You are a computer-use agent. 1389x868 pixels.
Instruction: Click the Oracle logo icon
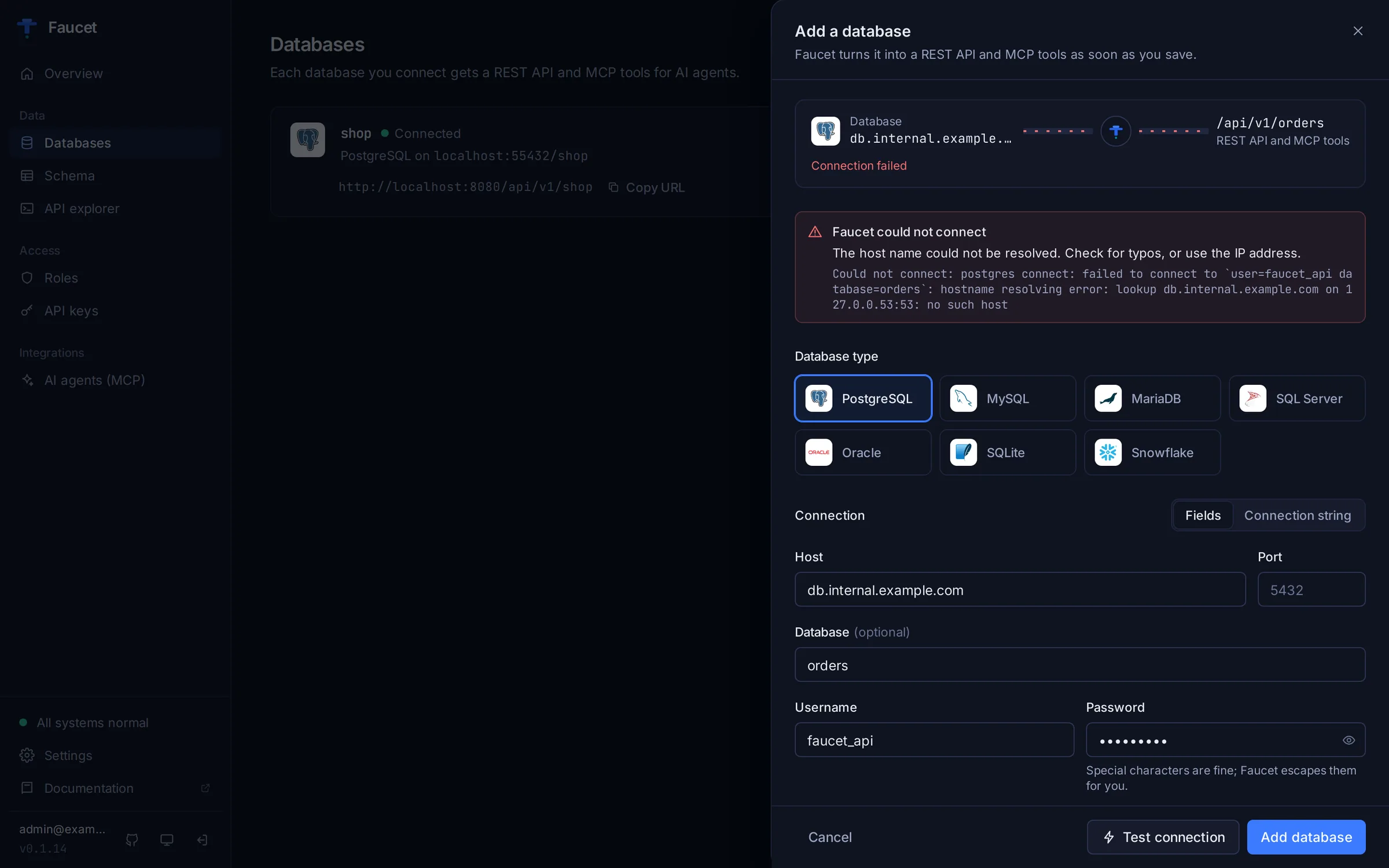click(819, 453)
